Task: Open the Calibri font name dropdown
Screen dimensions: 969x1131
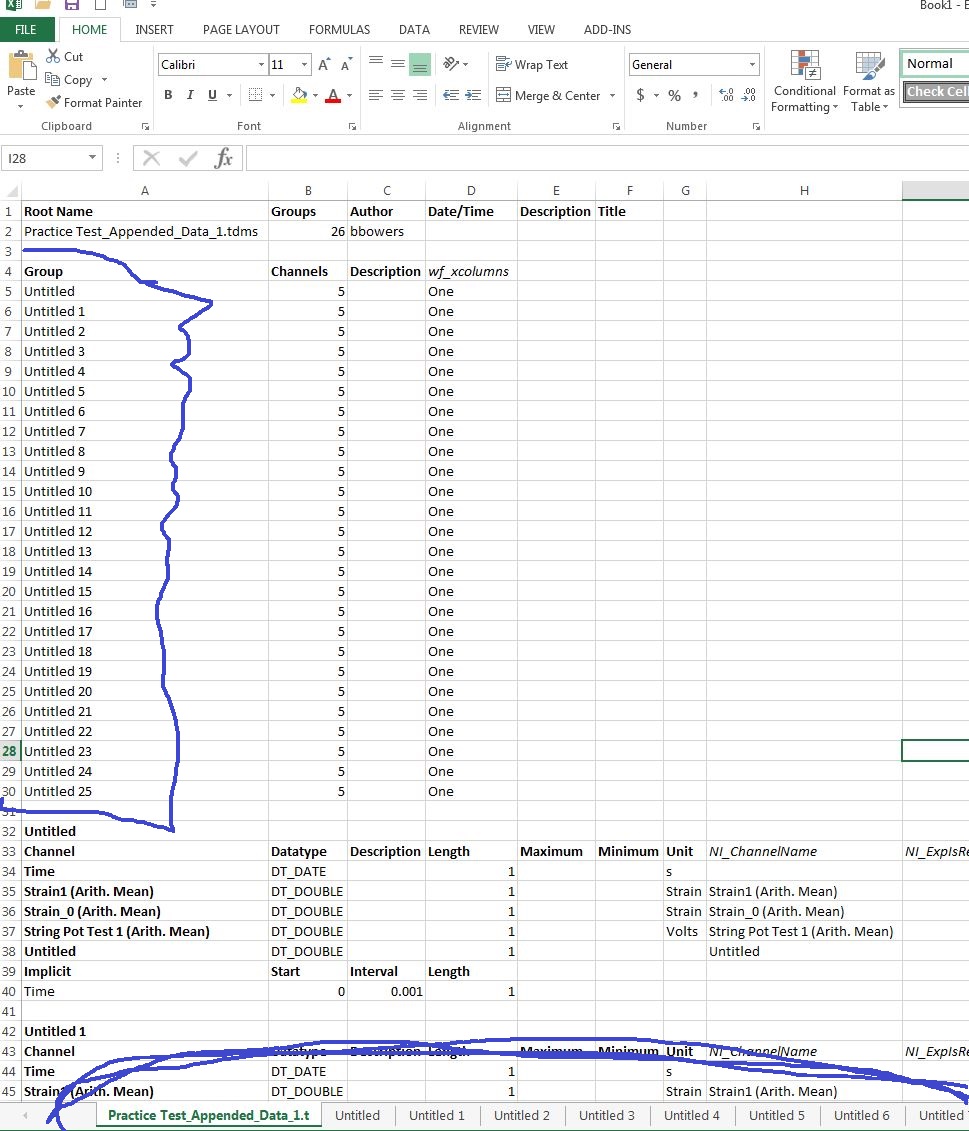Action: (x=261, y=65)
